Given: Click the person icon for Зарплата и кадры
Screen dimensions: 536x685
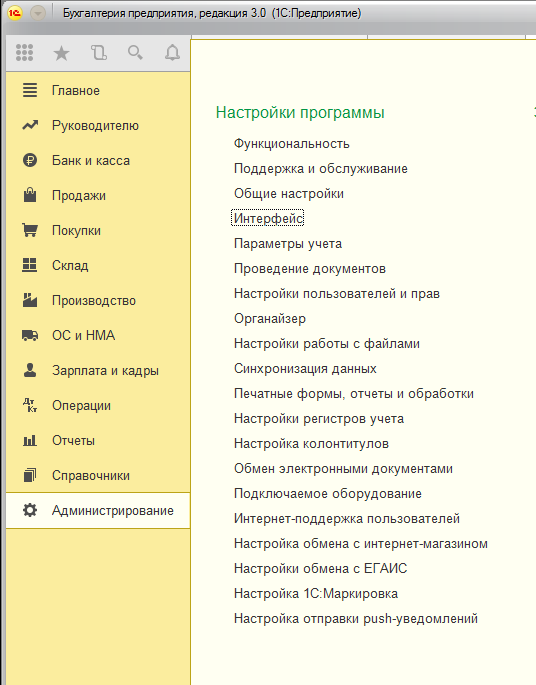Looking at the screenshot, I should click(x=30, y=370).
